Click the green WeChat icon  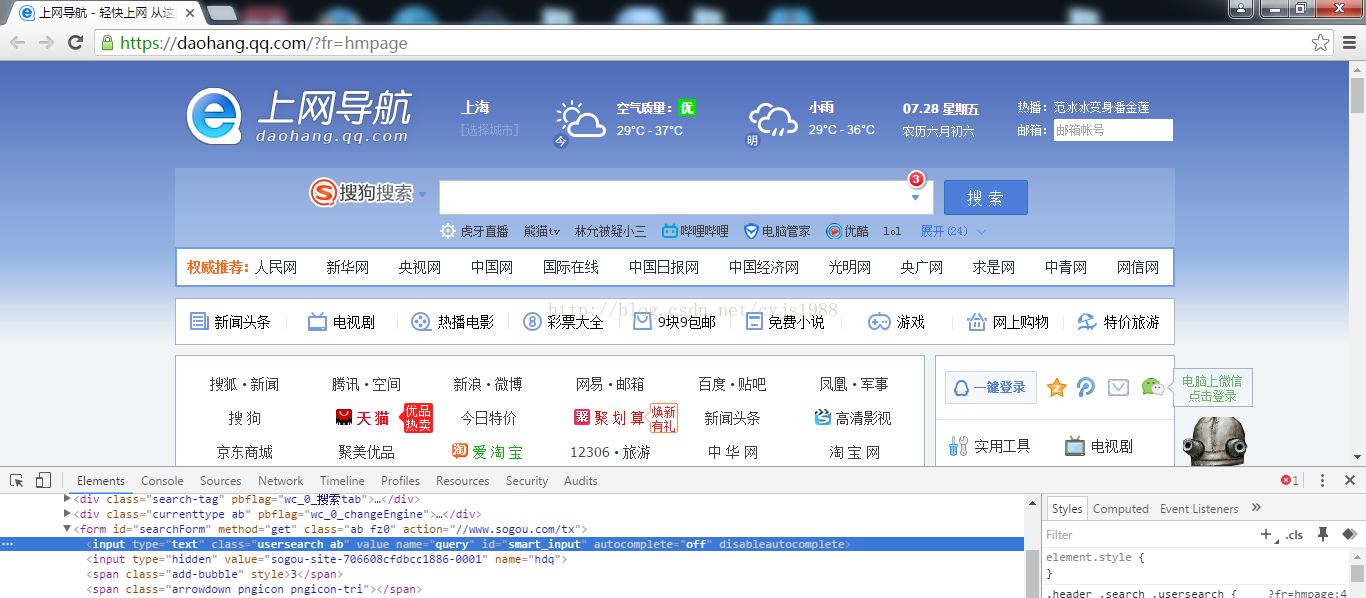click(x=1152, y=387)
